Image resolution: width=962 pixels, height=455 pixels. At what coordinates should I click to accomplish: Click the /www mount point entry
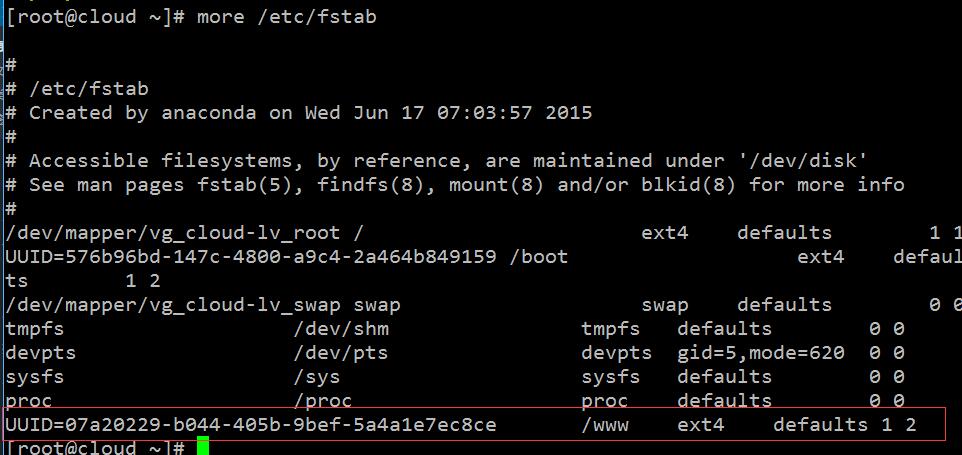605,424
